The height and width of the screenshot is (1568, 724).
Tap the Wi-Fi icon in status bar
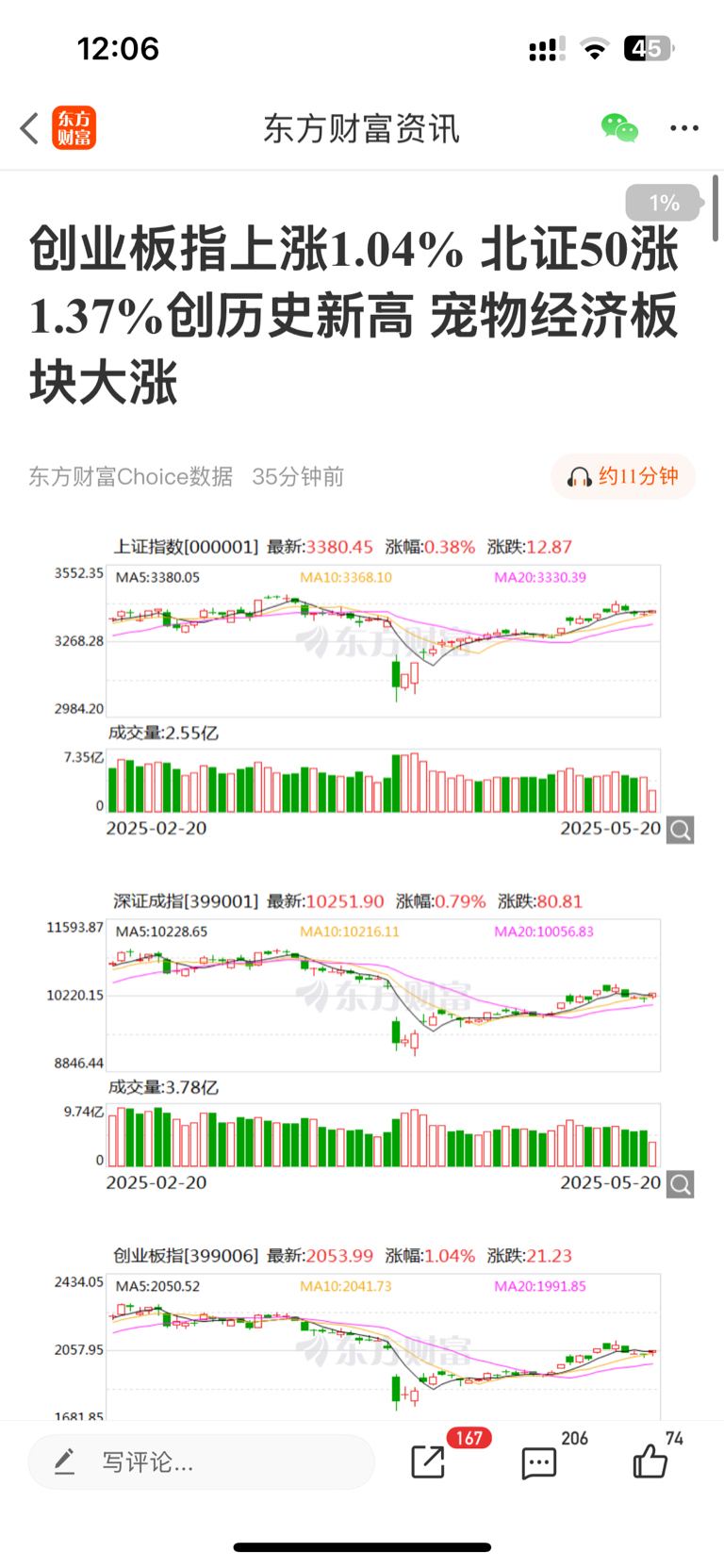594,49
